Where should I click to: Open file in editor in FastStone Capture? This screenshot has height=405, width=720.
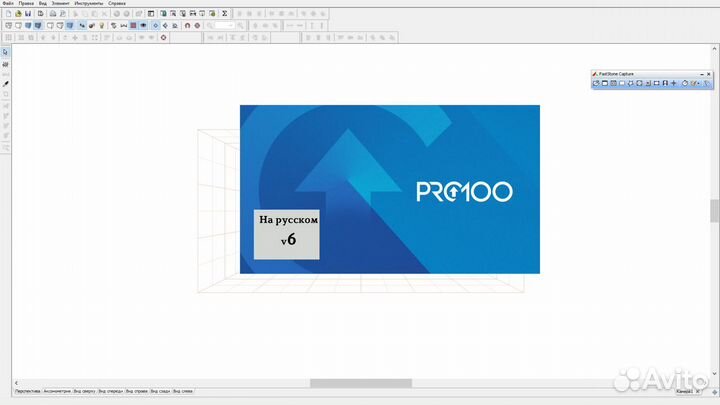(x=596, y=83)
